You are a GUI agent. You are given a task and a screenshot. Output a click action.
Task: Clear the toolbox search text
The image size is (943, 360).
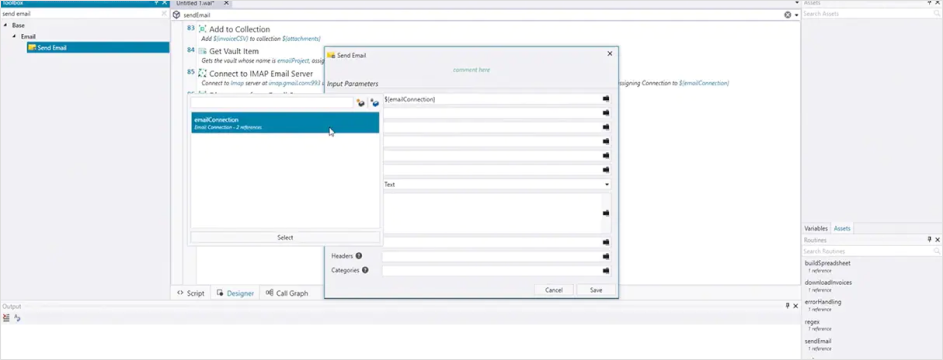pyautogui.click(x=164, y=13)
